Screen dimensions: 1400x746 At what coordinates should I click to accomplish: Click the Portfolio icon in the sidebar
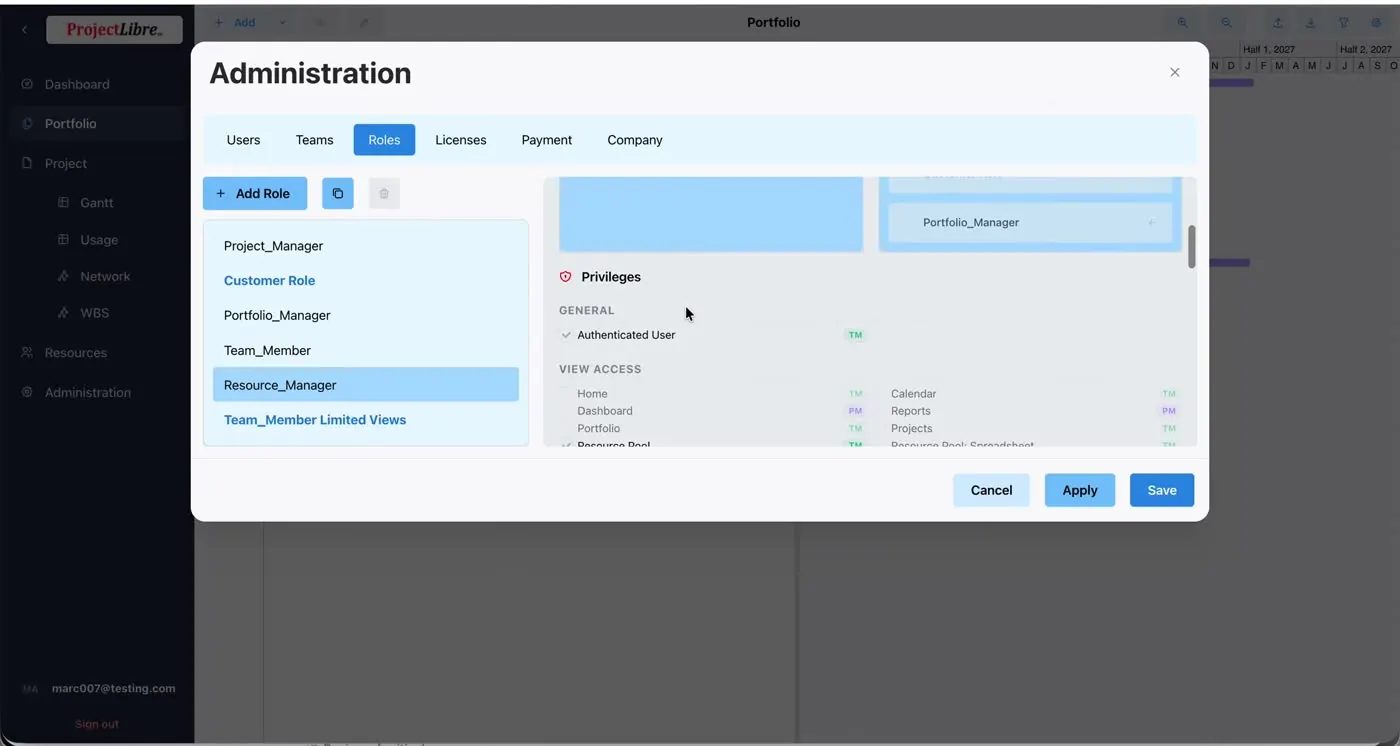tap(27, 124)
